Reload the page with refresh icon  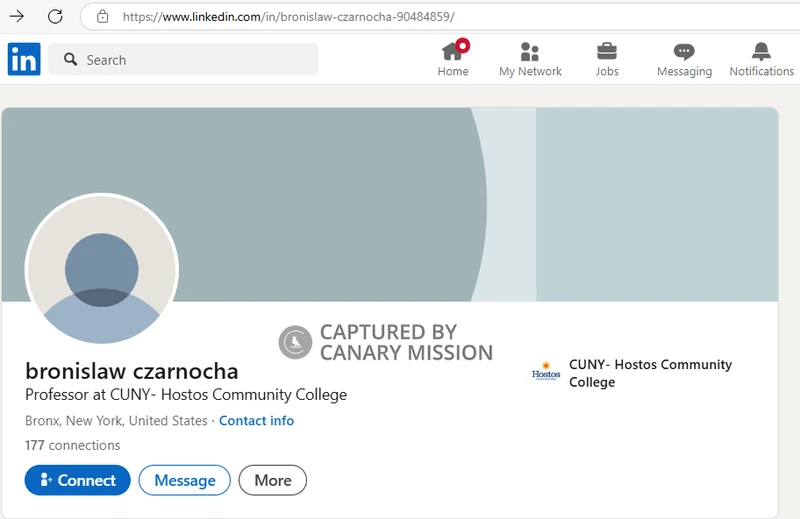click(55, 16)
